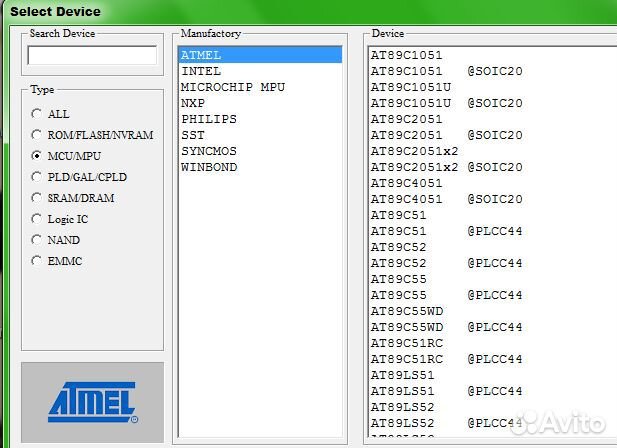This screenshot has width=617, height=448.
Task: Select the NAND type option
Action: [x=37, y=240]
